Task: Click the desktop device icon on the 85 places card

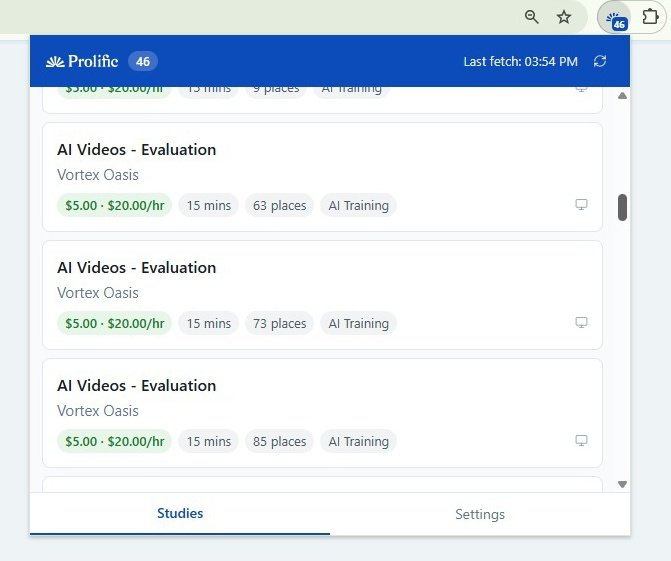Action: tap(581, 441)
